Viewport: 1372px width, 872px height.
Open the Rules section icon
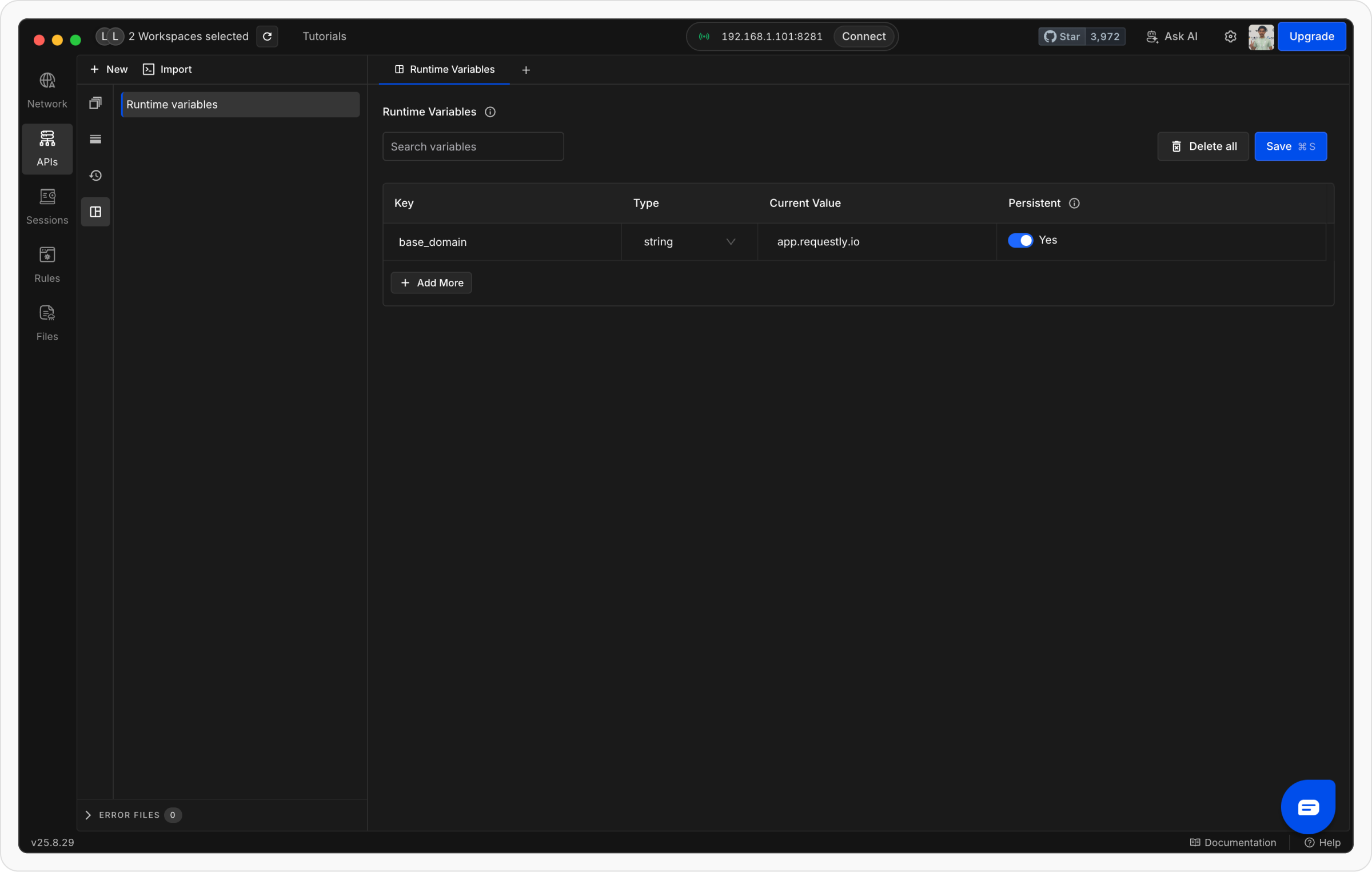[x=47, y=264]
